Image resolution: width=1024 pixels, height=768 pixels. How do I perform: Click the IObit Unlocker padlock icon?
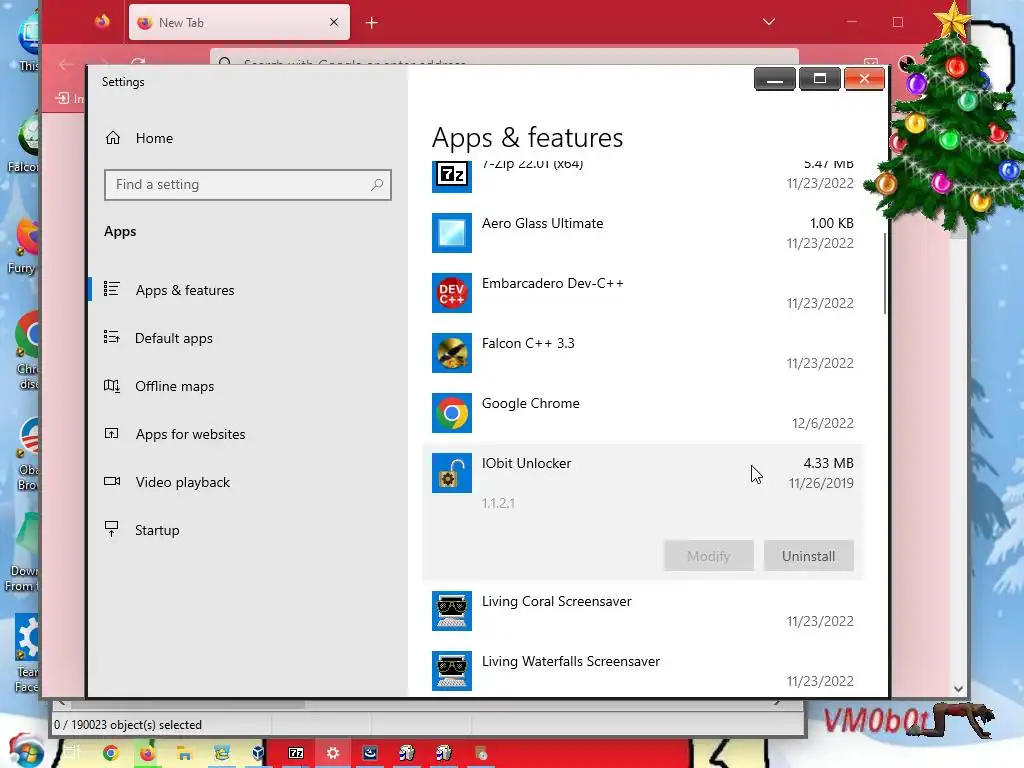click(x=452, y=473)
